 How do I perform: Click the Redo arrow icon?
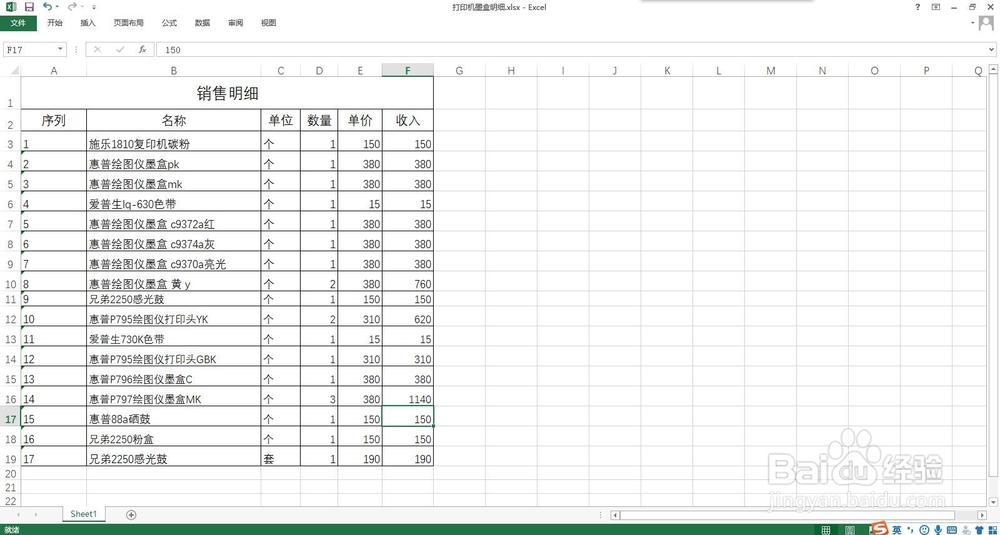(72, 6)
